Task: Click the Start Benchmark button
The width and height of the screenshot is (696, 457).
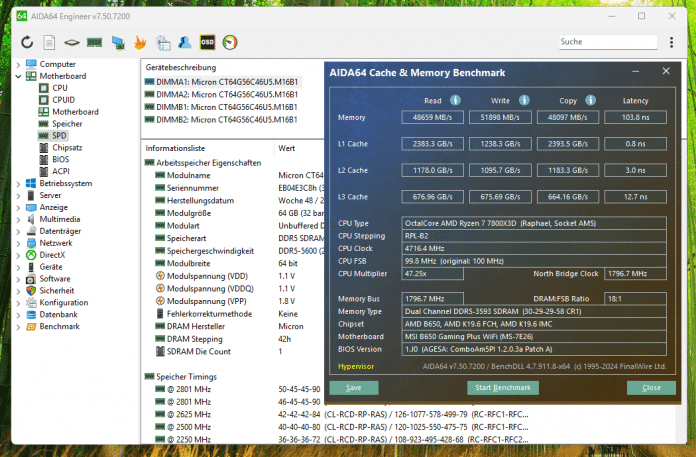Action: pos(503,388)
